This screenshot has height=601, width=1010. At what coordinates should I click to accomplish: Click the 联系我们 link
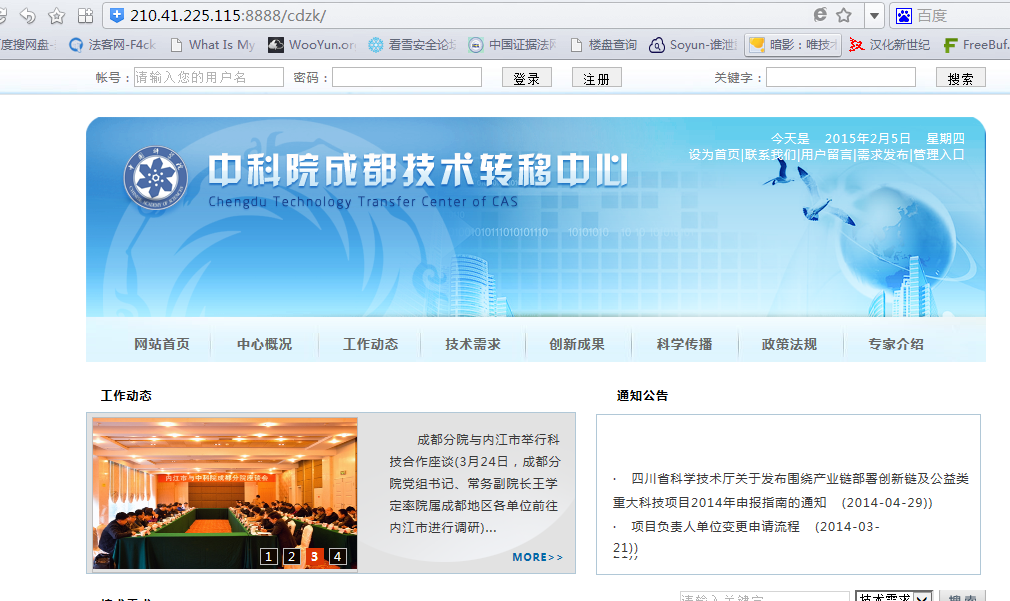(x=770, y=155)
